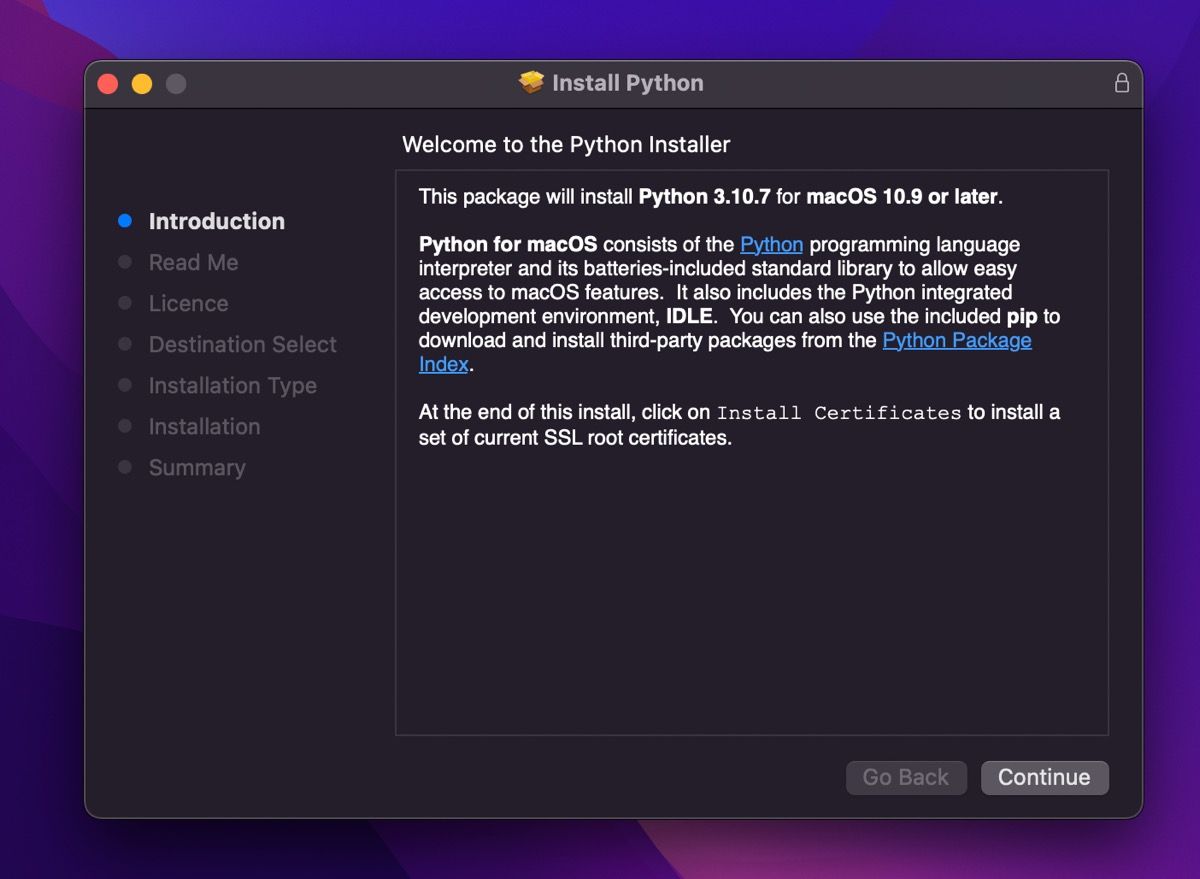
Task: Select the Licence step
Action: point(188,303)
